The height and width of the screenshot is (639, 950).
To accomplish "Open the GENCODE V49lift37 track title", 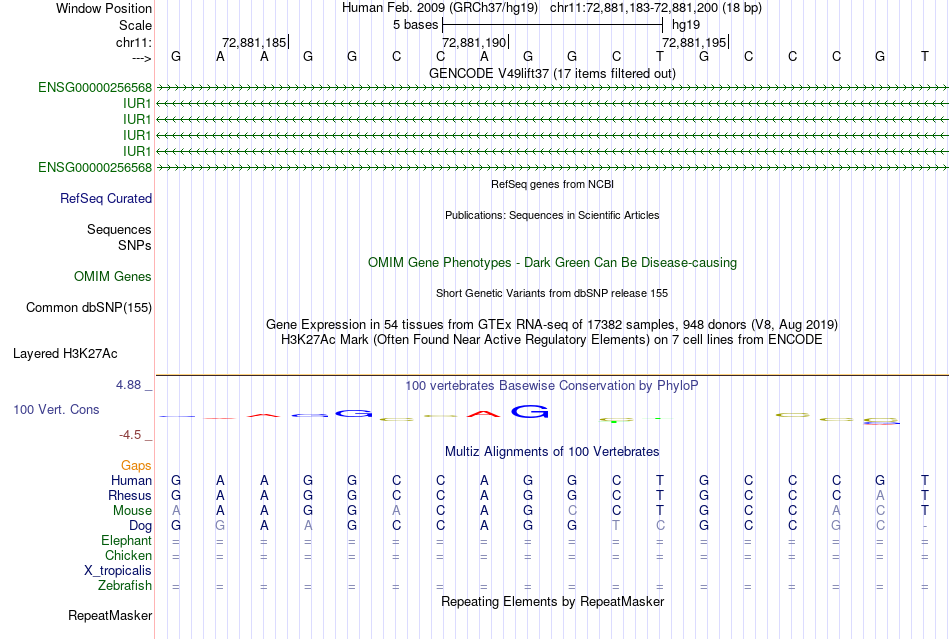I will 552,73.
